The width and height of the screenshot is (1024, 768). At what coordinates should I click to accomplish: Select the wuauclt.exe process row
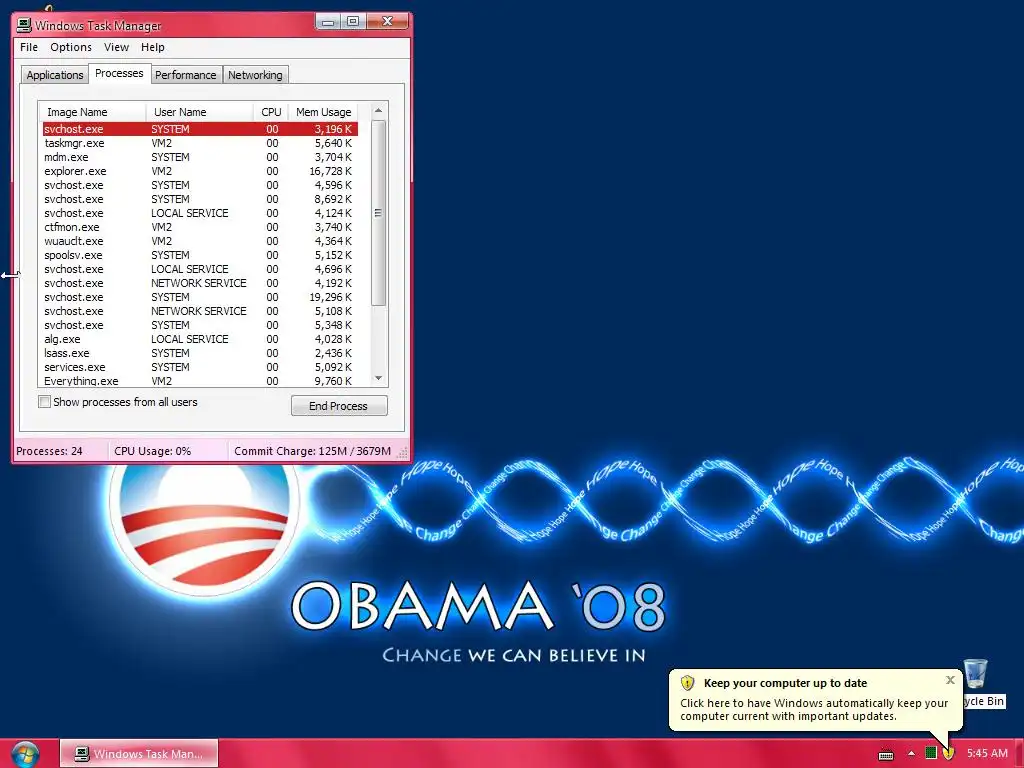[200, 241]
